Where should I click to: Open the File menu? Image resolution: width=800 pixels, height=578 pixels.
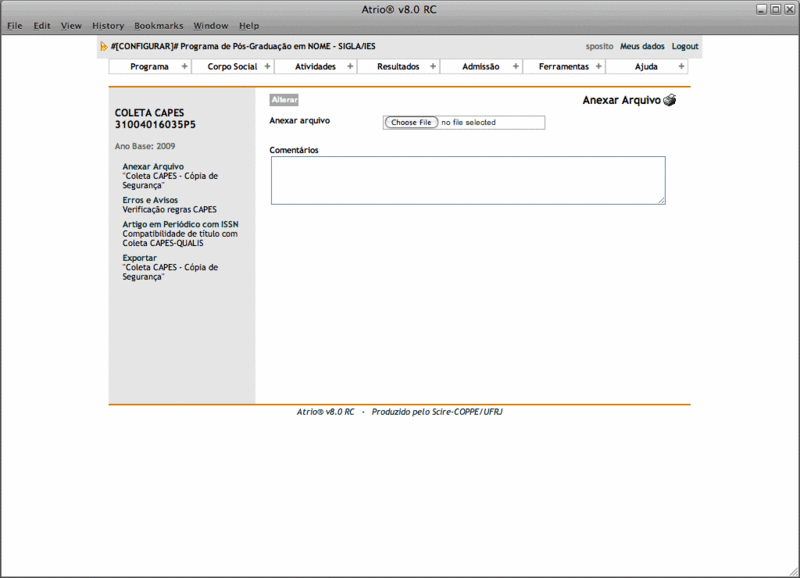point(15,26)
